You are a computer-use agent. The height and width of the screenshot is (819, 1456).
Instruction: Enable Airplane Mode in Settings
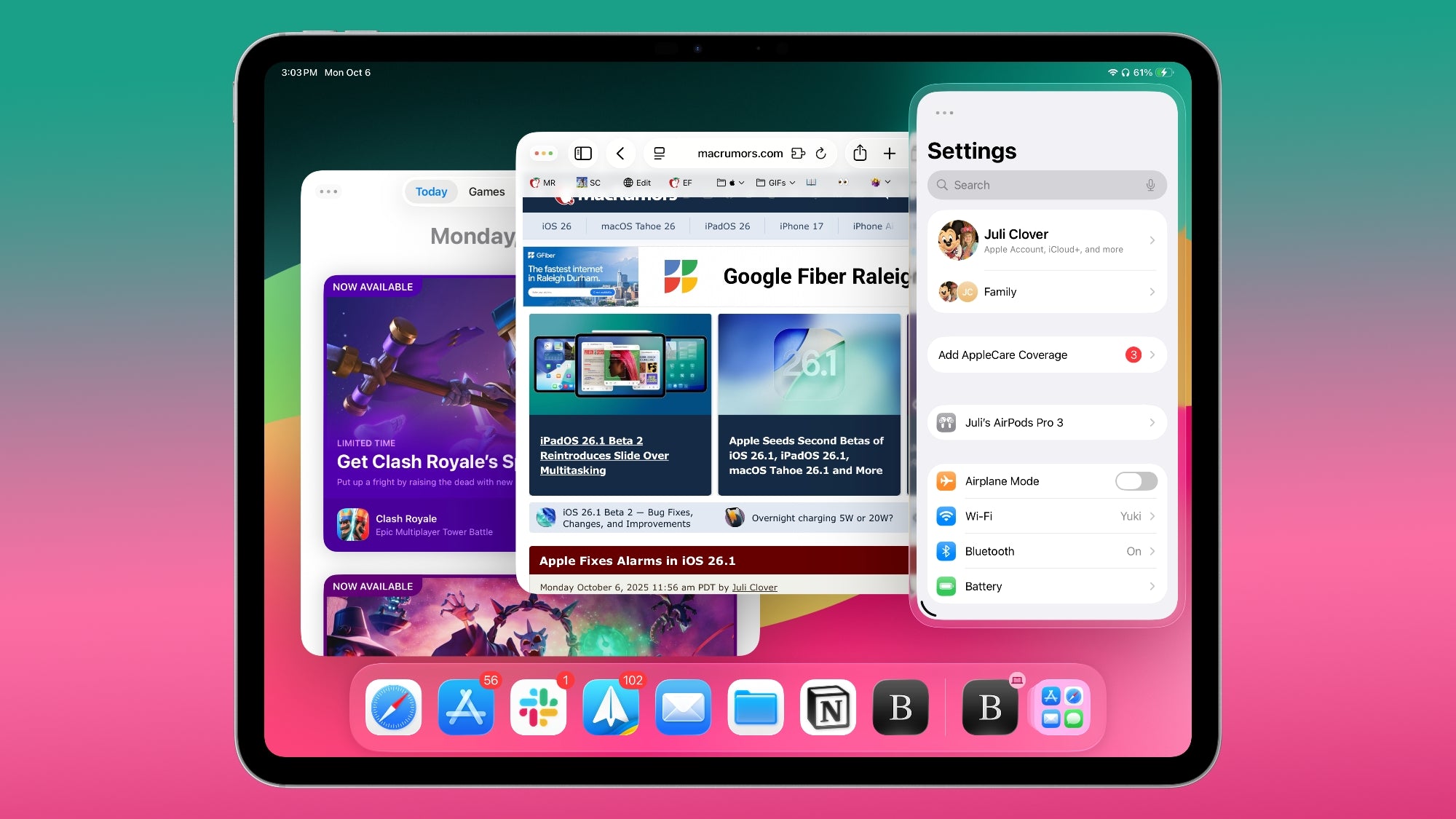click(1135, 481)
